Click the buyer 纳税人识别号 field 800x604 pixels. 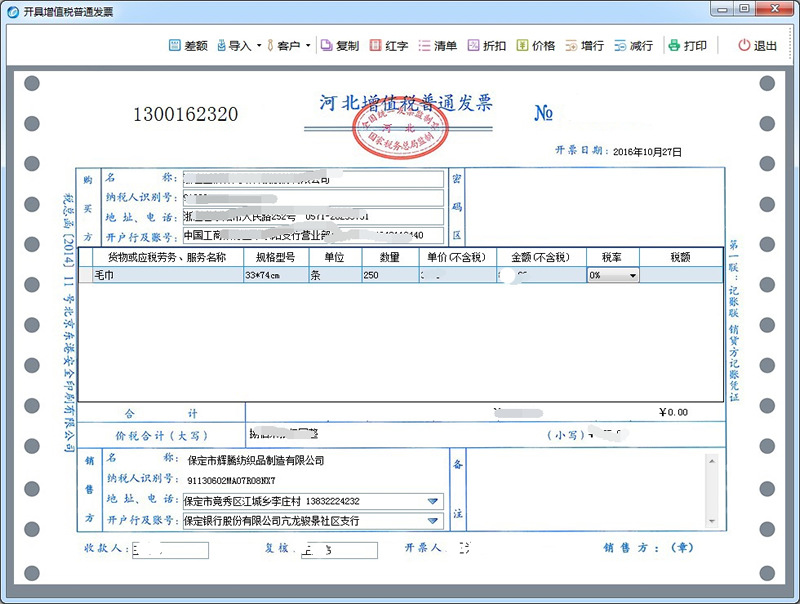pos(313,198)
